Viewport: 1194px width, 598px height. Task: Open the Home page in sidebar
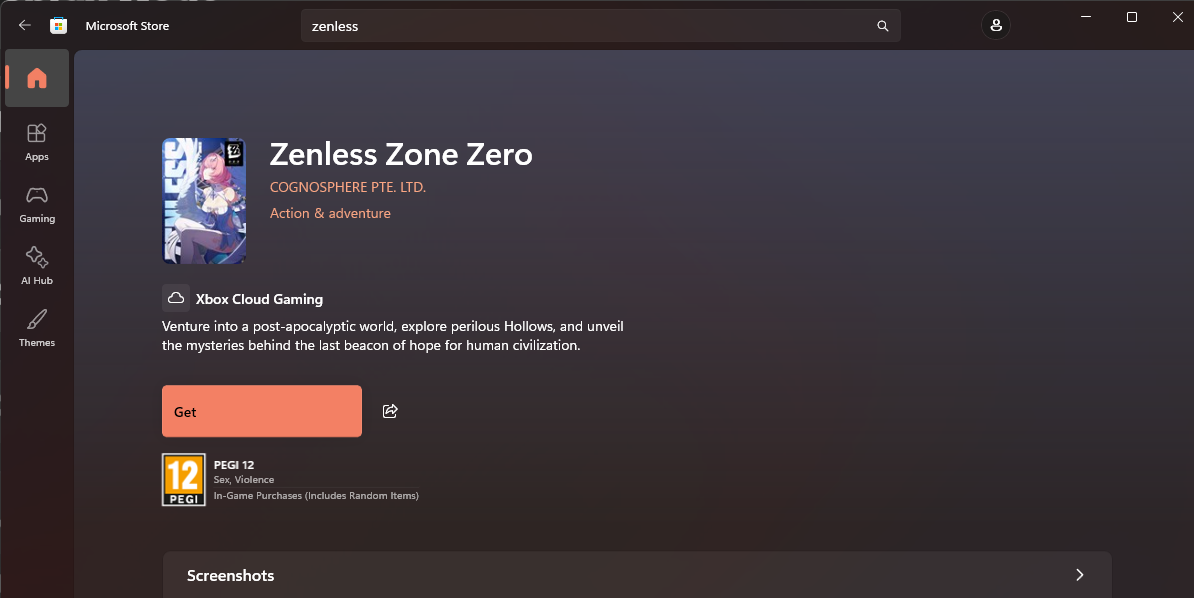pos(37,78)
